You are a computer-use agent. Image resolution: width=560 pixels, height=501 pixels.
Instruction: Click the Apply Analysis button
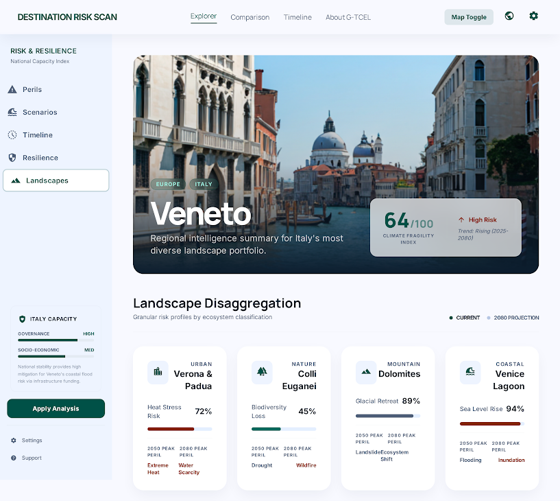[56, 409]
